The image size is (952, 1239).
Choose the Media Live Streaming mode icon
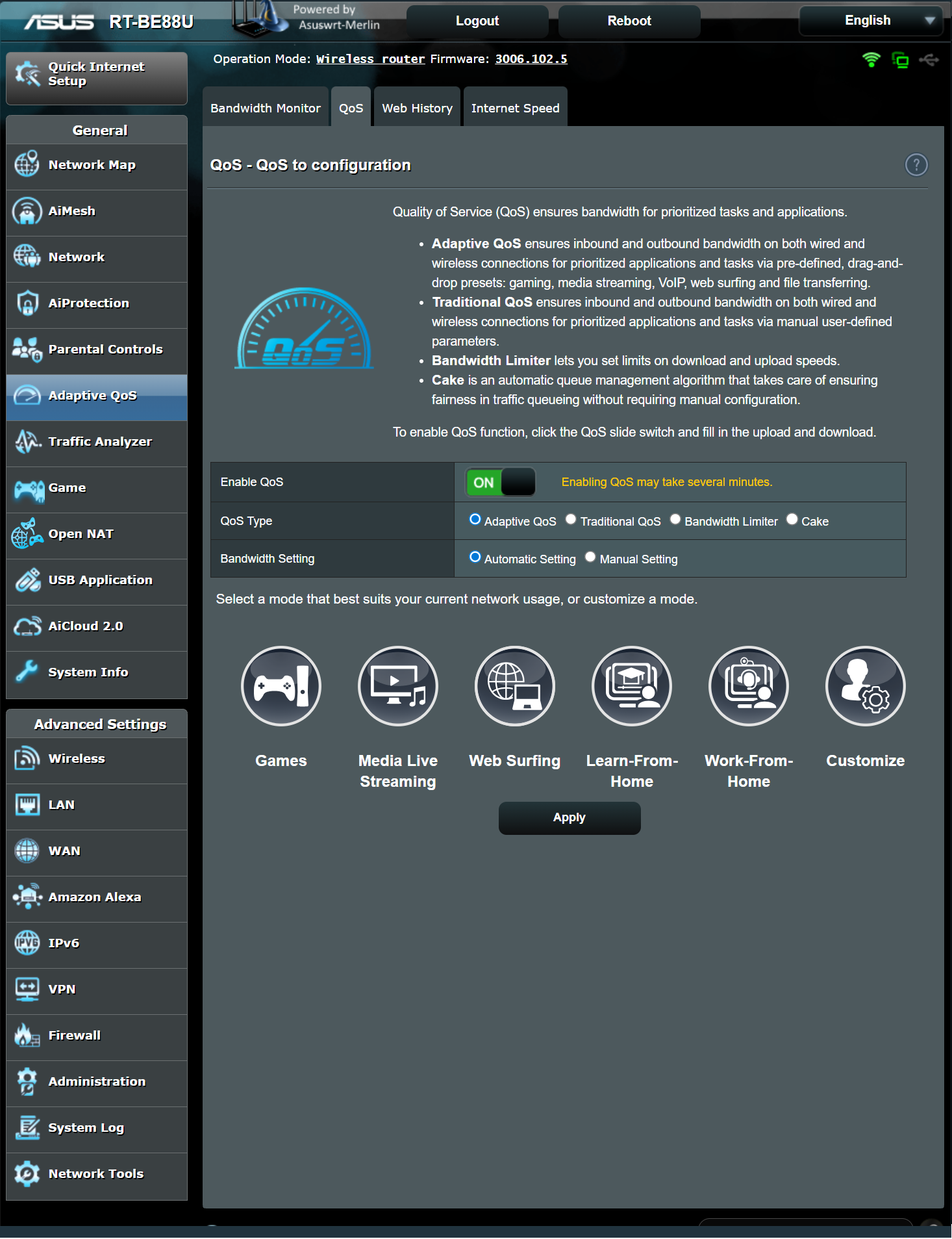397,685
